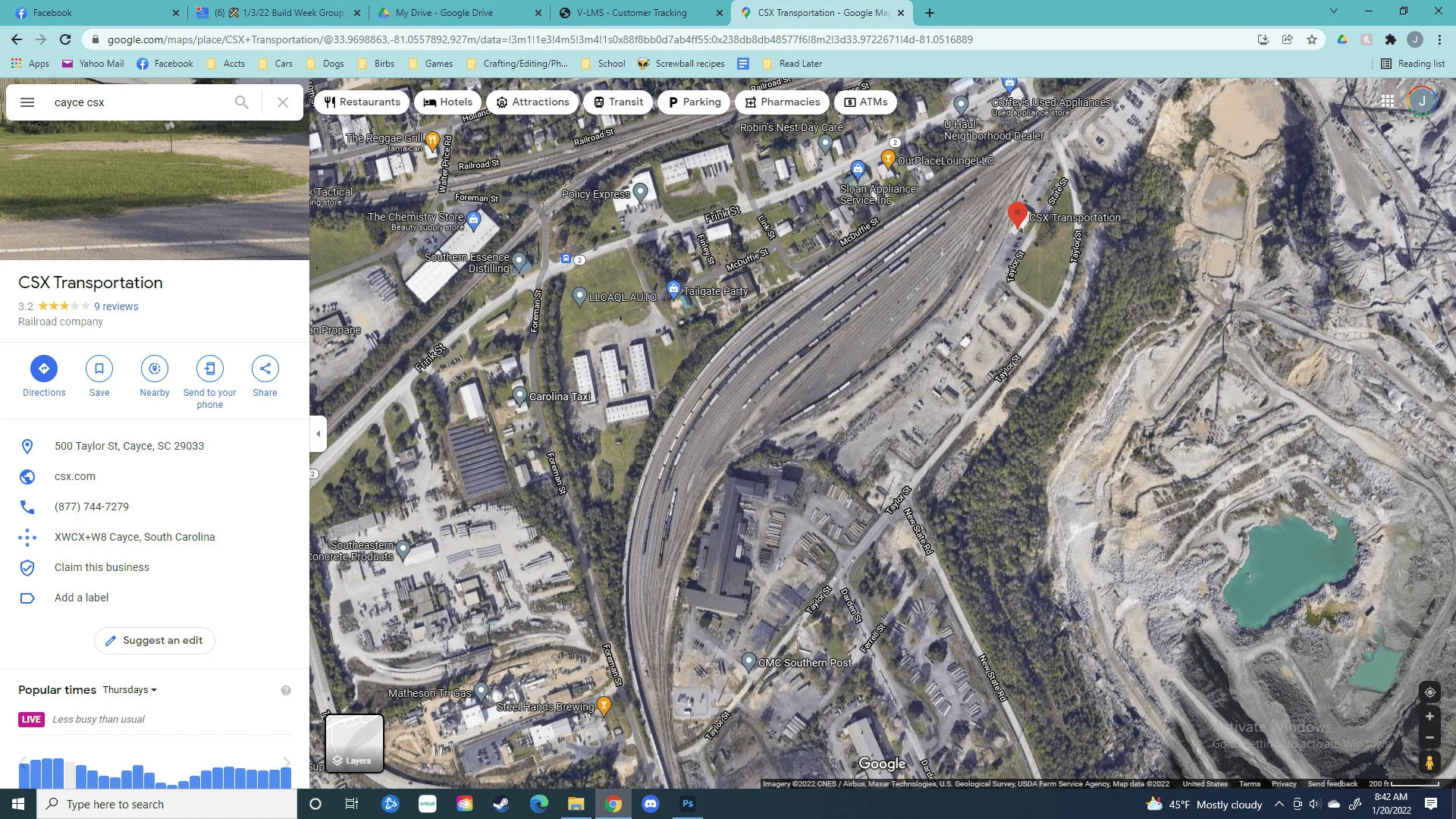
Task: Open the Yahoo Mail bookmark
Action: coord(93,64)
